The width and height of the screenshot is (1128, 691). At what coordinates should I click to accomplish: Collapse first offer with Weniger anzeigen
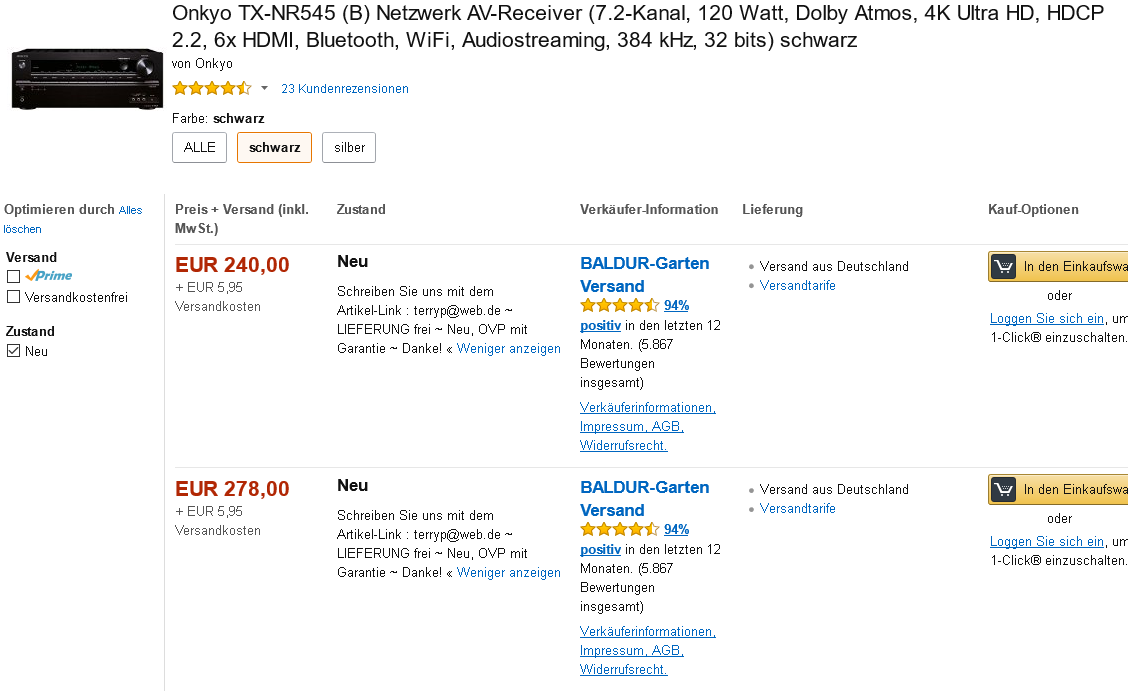(509, 349)
